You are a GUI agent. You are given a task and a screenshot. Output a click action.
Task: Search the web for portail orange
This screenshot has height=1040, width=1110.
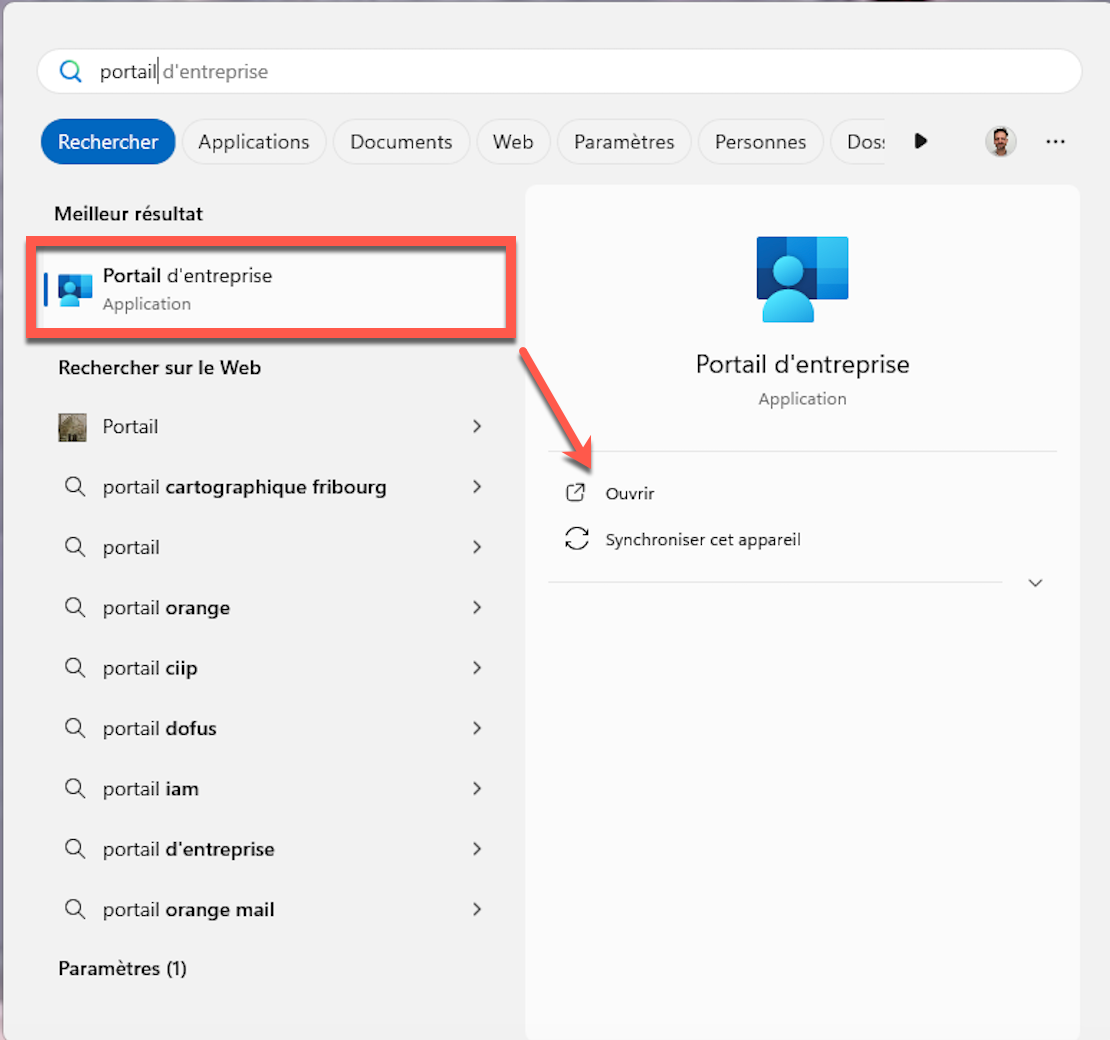tap(271, 608)
